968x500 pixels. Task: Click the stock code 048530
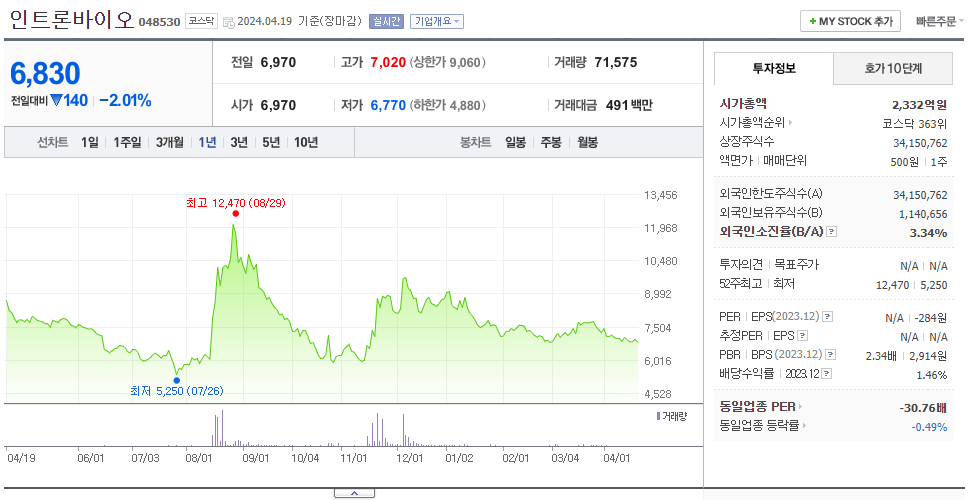click(159, 22)
